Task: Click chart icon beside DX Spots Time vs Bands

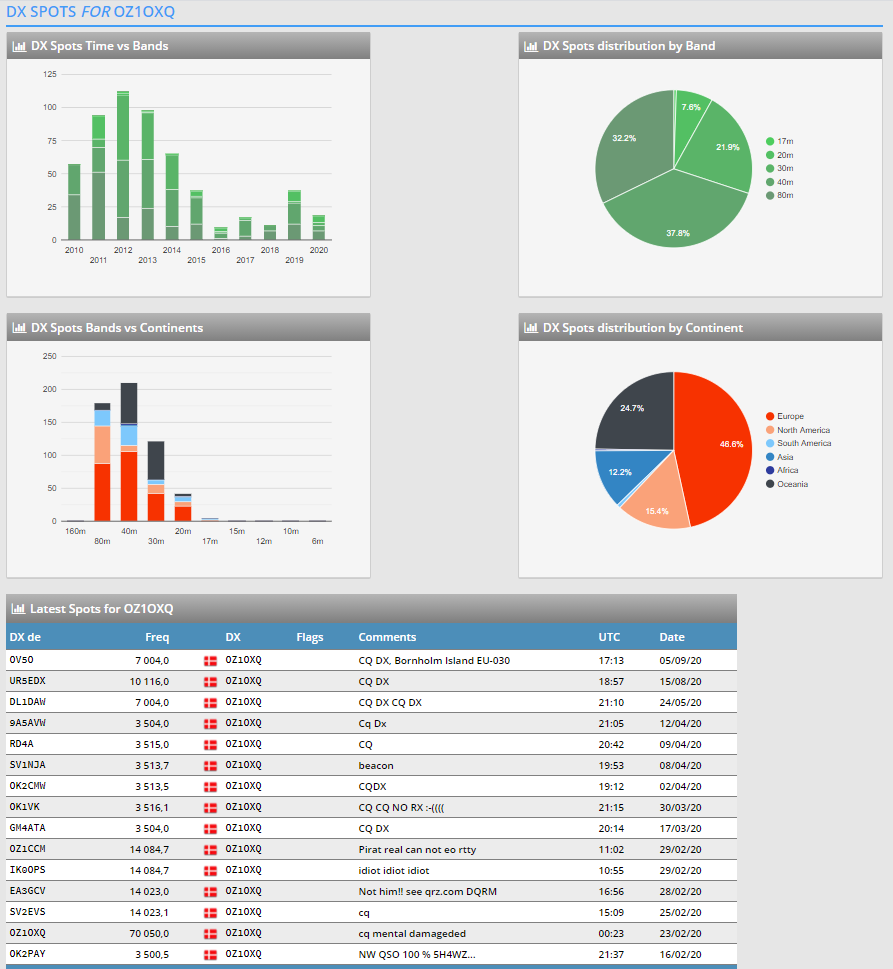Action: 19,46
